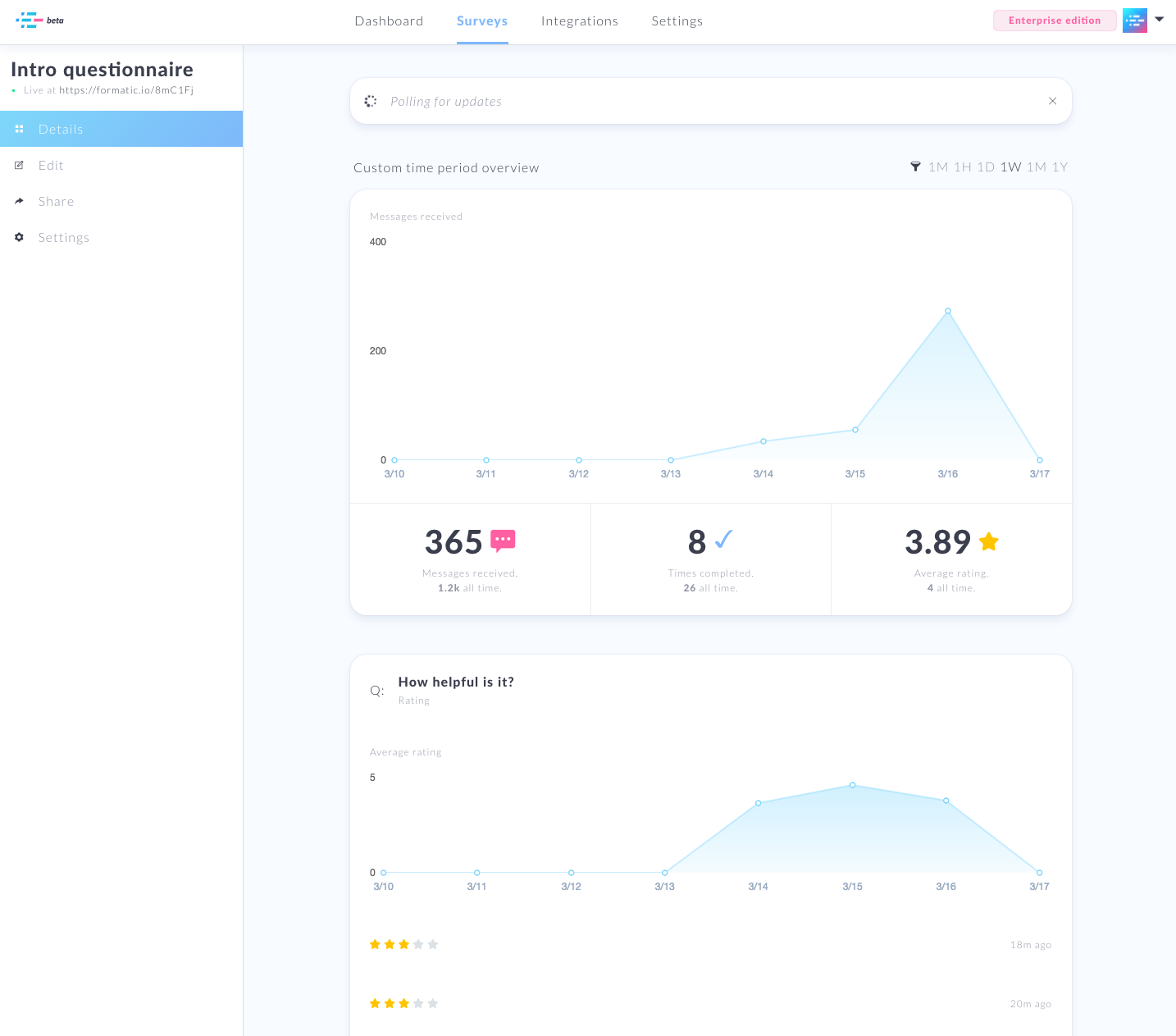Switch to the Integrations tab
The image size is (1176, 1036).
point(580,21)
